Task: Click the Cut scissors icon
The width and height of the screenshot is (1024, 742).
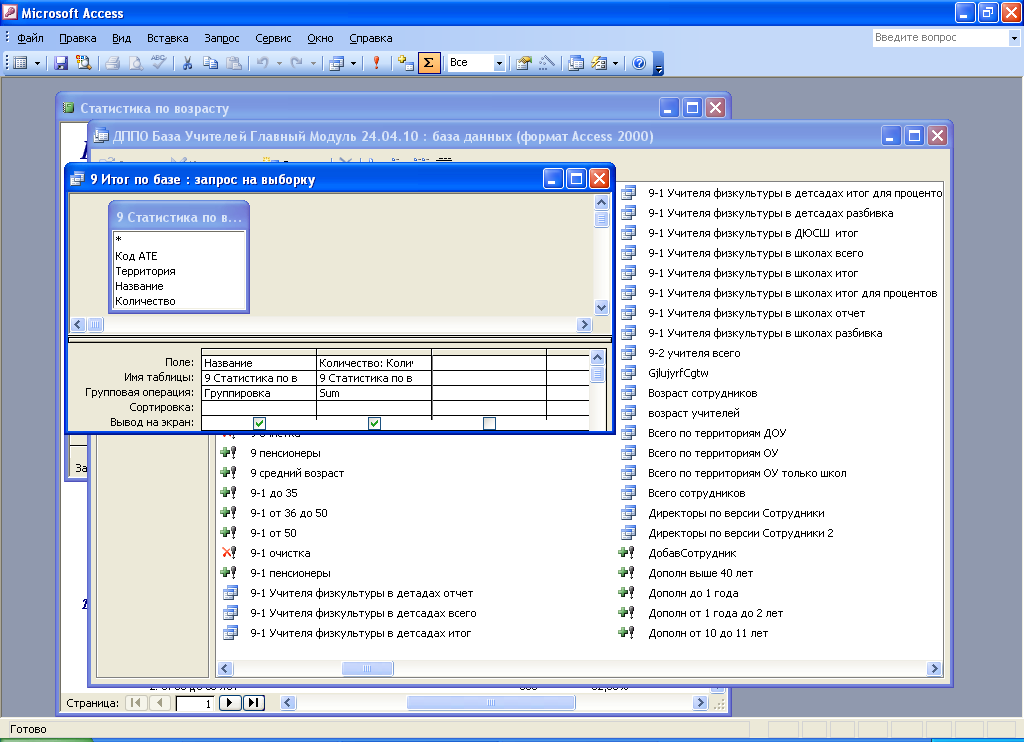Action: (187, 63)
